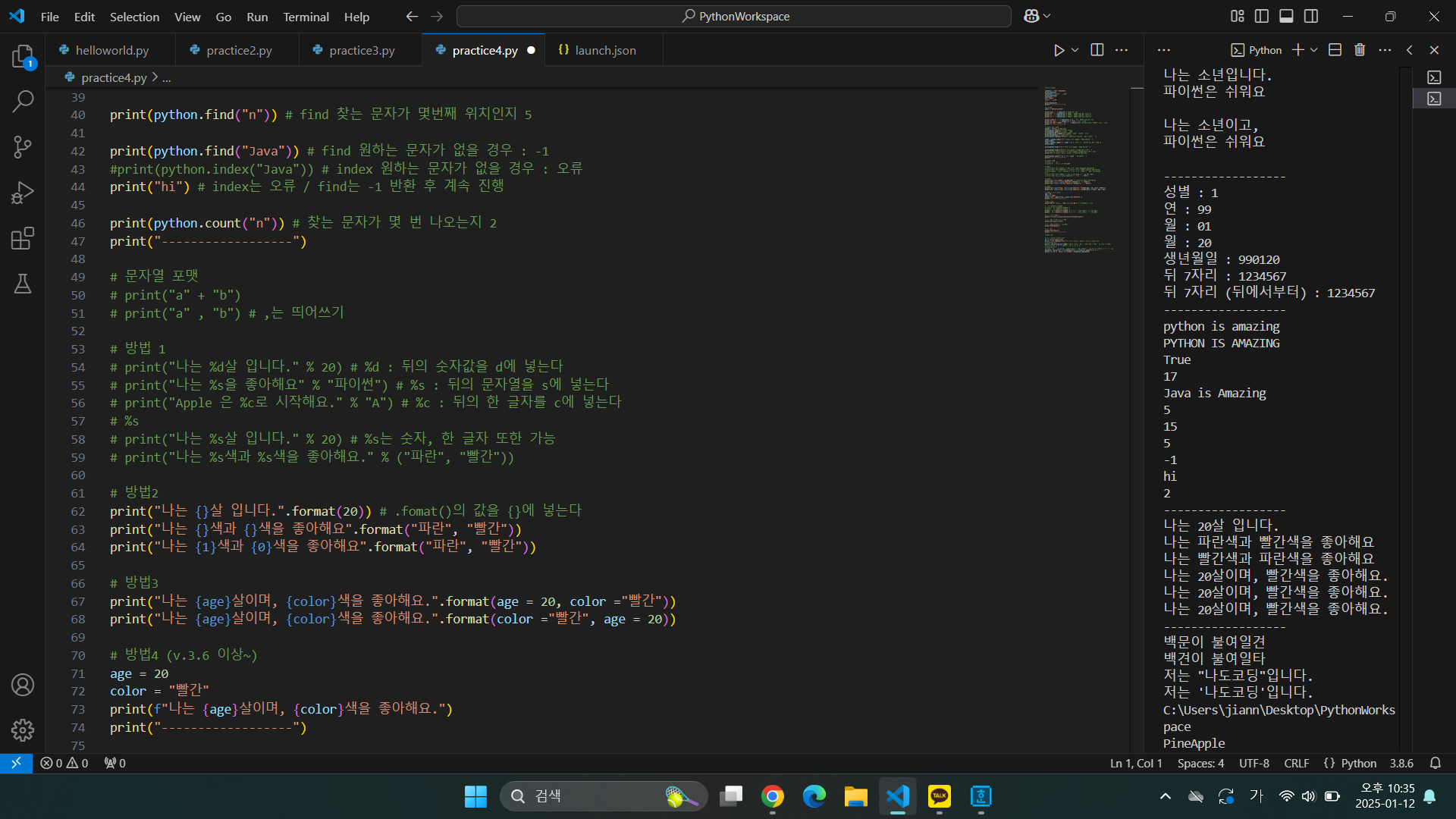Viewport: 1456px width, 819px height.
Task: Click the CRLF end-of-line status item
Action: pos(1296,763)
